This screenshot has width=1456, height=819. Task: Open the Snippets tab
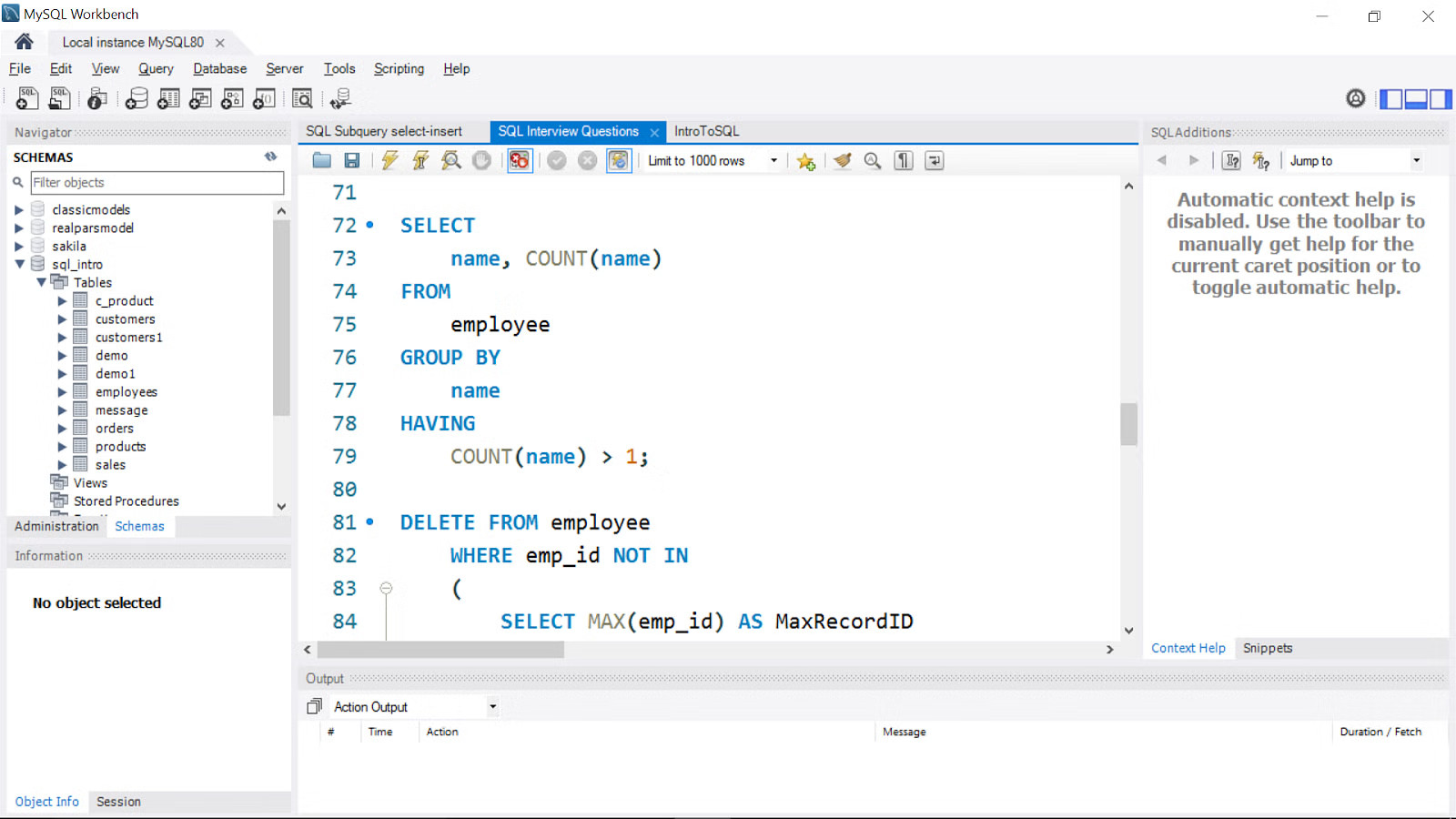(1268, 649)
